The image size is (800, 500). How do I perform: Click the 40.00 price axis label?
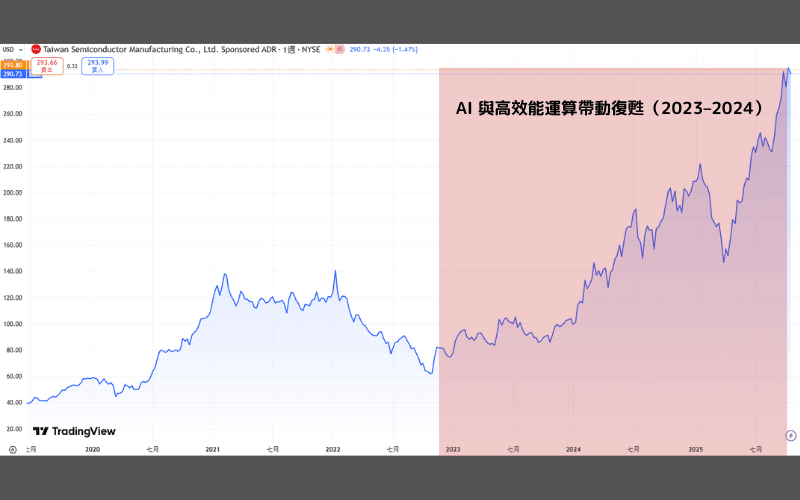pyautogui.click(x=14, y=403)
